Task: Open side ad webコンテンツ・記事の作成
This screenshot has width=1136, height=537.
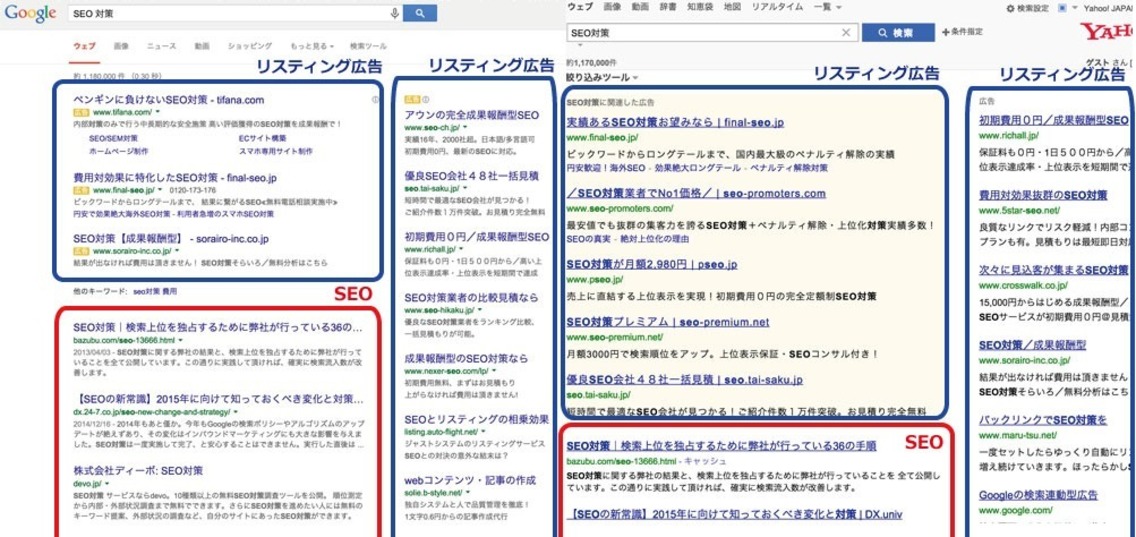Action: 470,480
